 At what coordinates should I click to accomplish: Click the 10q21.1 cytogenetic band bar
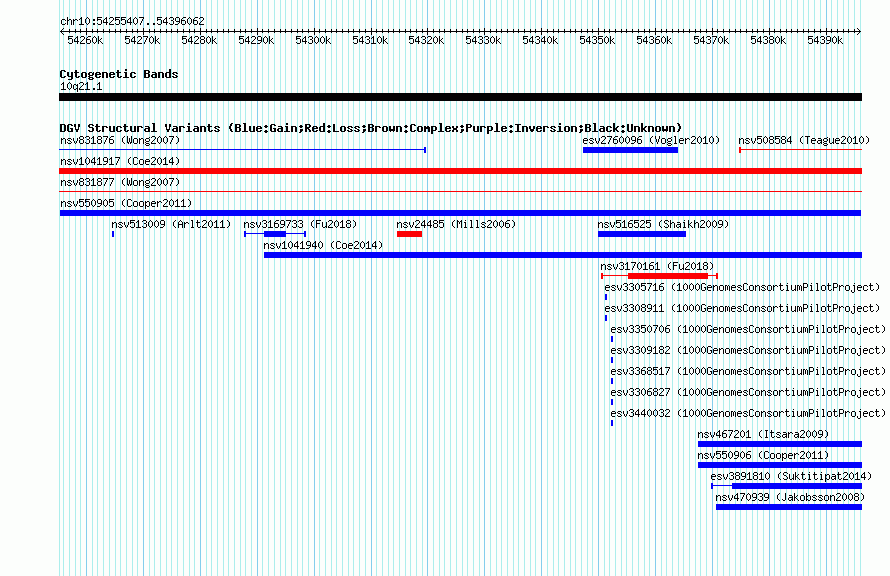pos(460,97)
